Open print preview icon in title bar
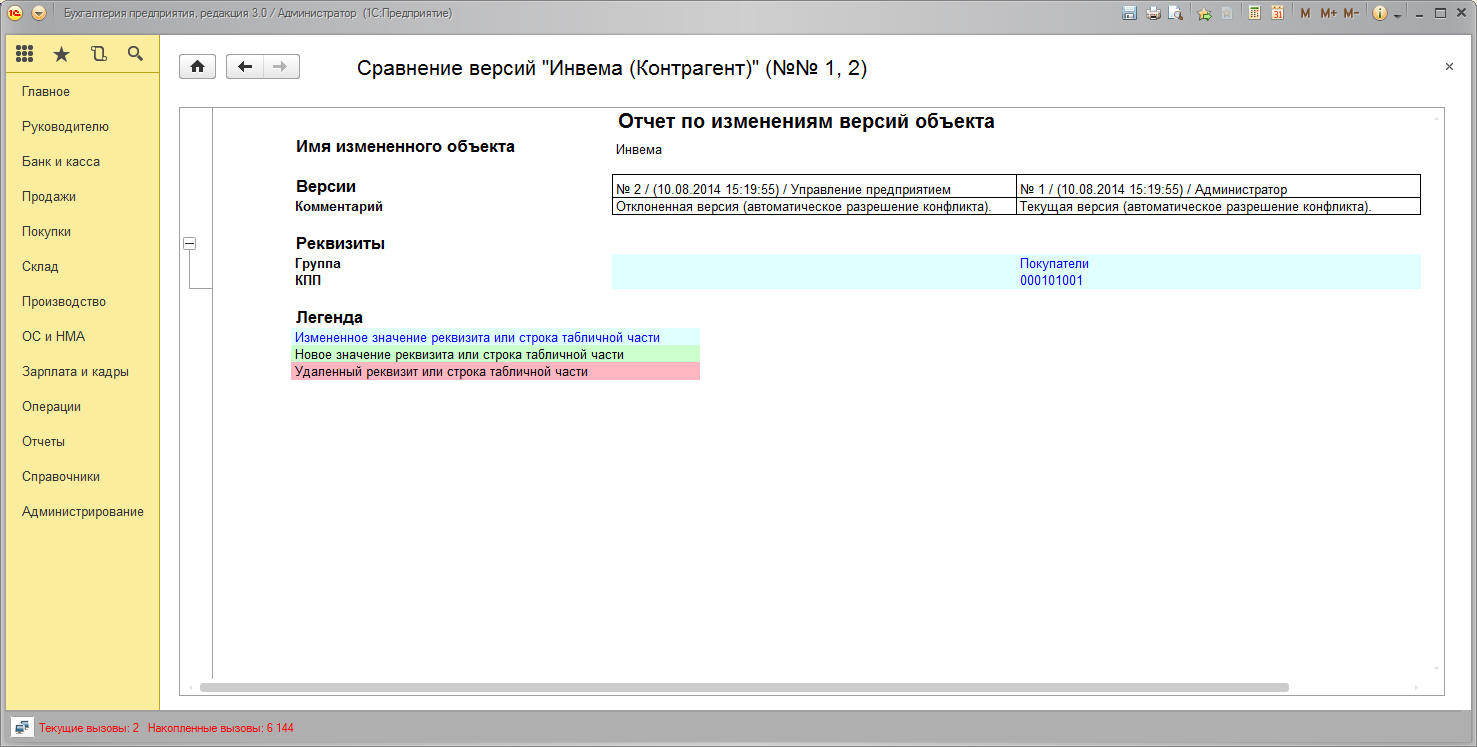This screenshot has width=1477, height=747. tap(1176, 13)
